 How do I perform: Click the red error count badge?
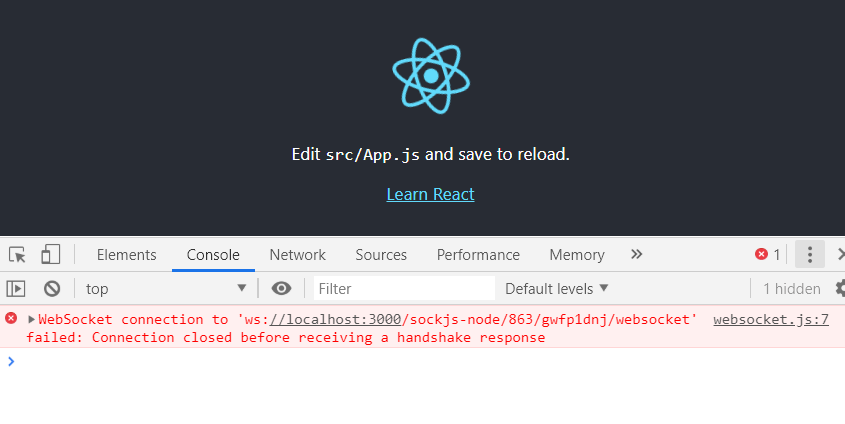pos(767,254)
